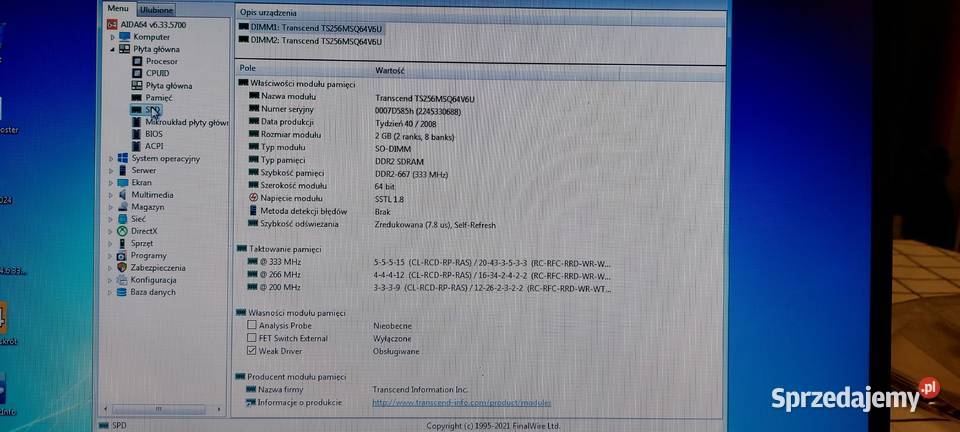Click the Metoda detekcji błędów icon
Viewport: 960px width, 432px height.
click(254, 211)
